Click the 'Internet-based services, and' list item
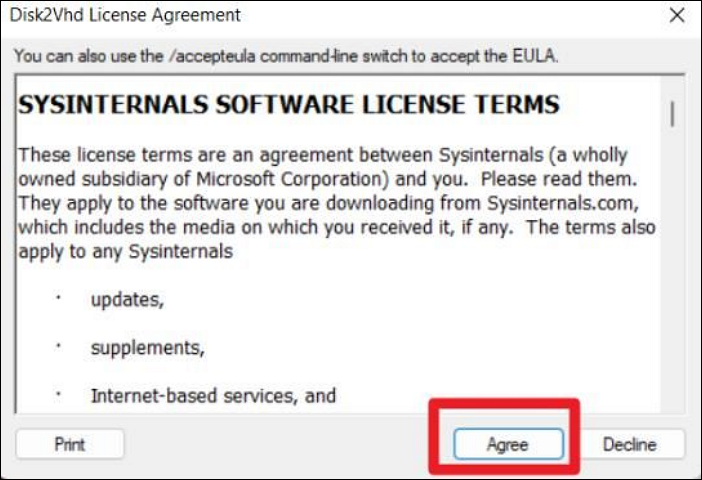Image resolution: width=702 pixels, height=480 pixels. (x=213, y=395)
